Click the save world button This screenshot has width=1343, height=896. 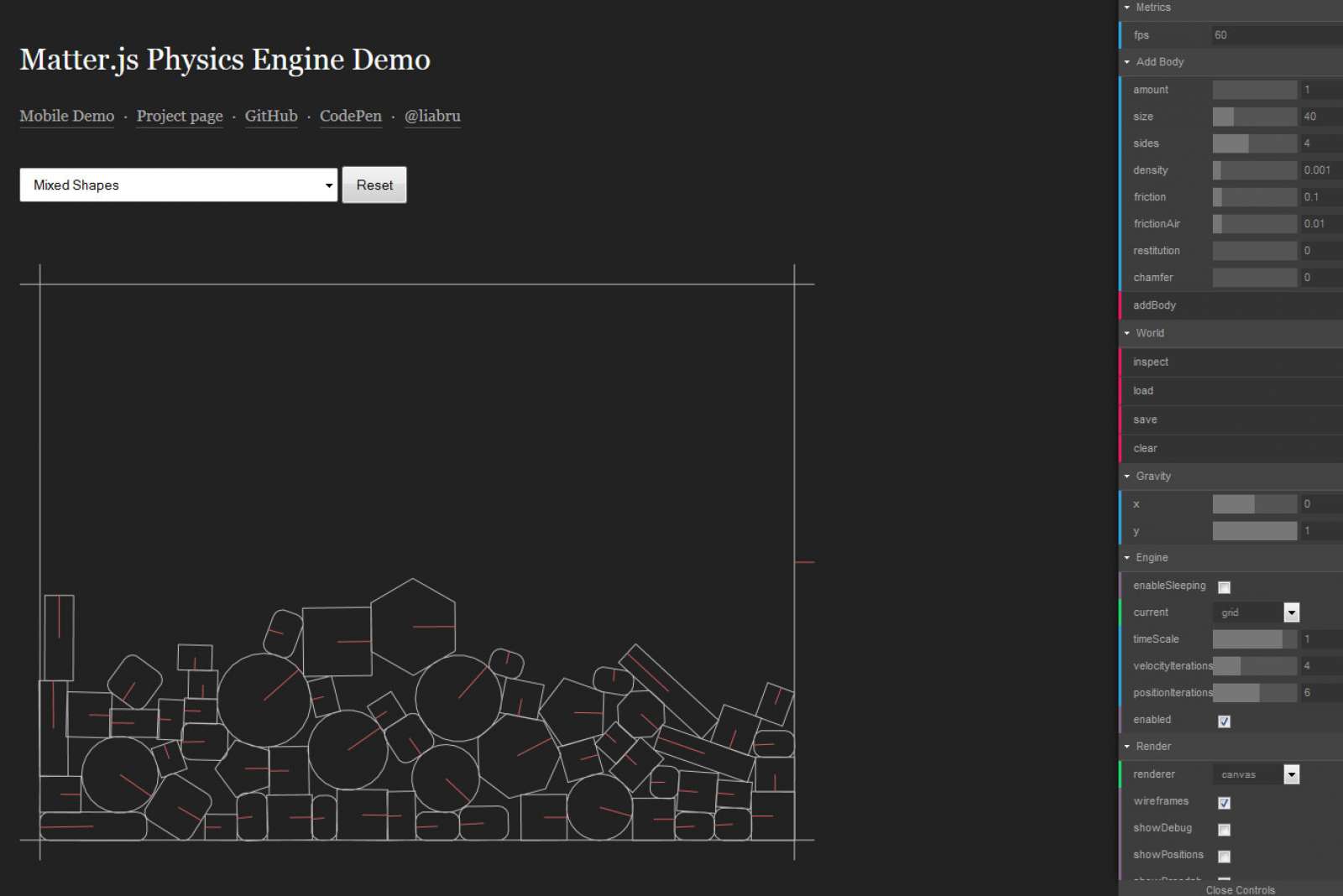[1231, 419]
